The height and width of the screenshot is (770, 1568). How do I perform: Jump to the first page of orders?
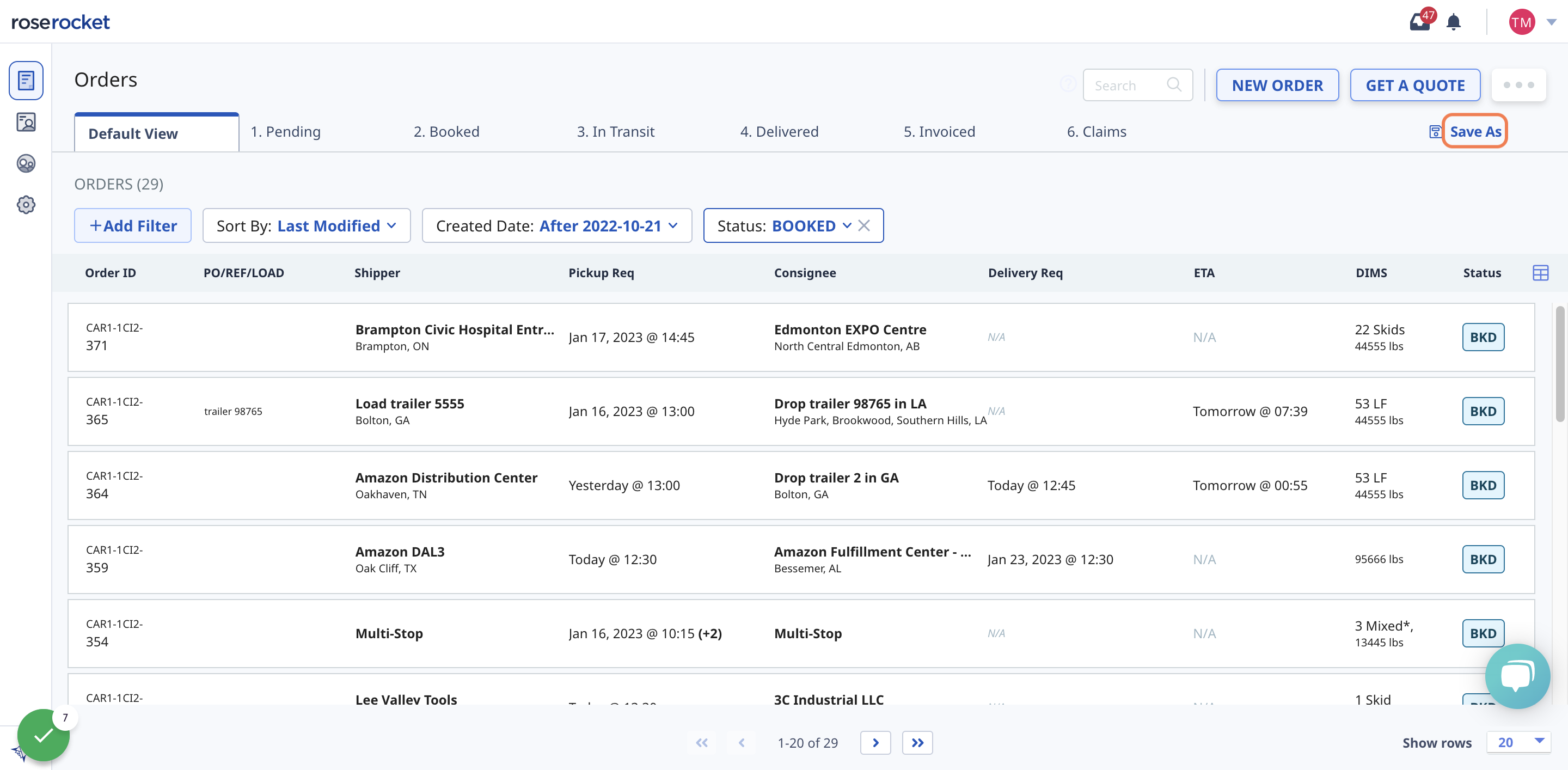click(702, 743)
